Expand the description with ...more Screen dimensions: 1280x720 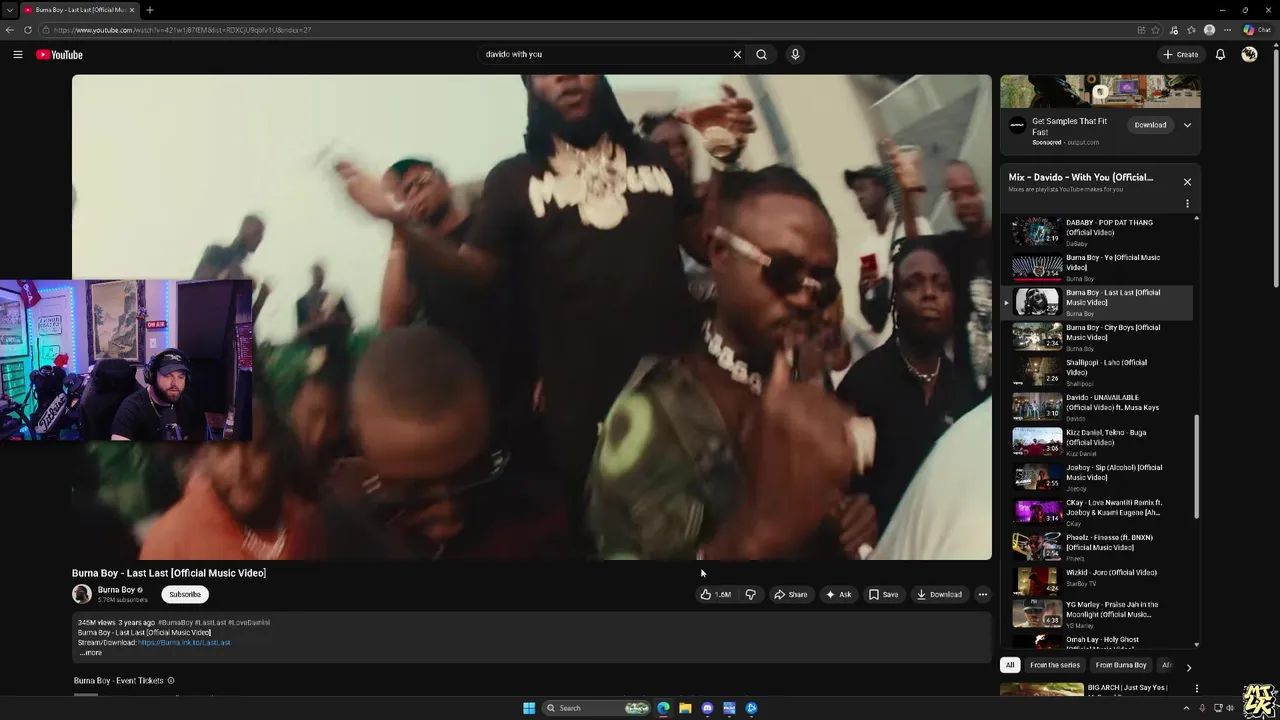(x=90, y=652)
